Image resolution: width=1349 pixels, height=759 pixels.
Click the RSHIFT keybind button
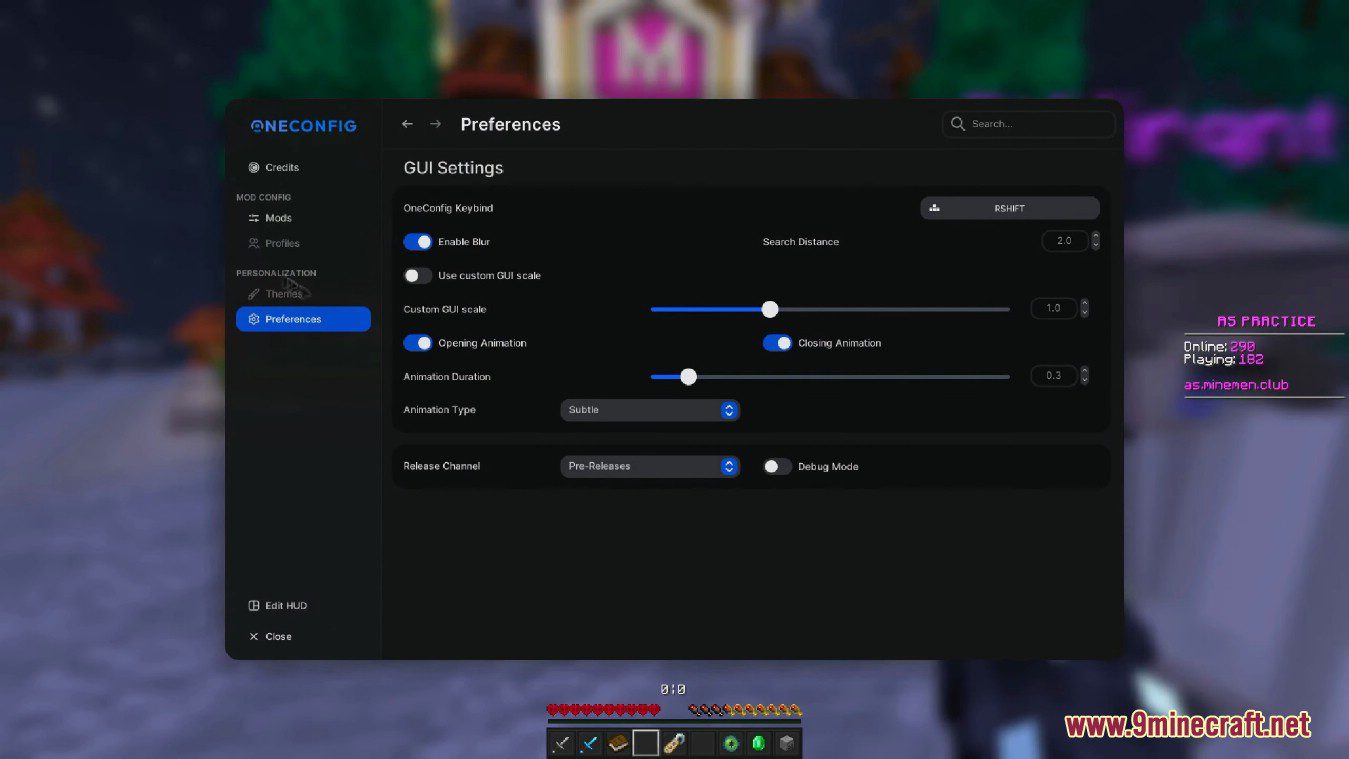[x=1009, y=208]
